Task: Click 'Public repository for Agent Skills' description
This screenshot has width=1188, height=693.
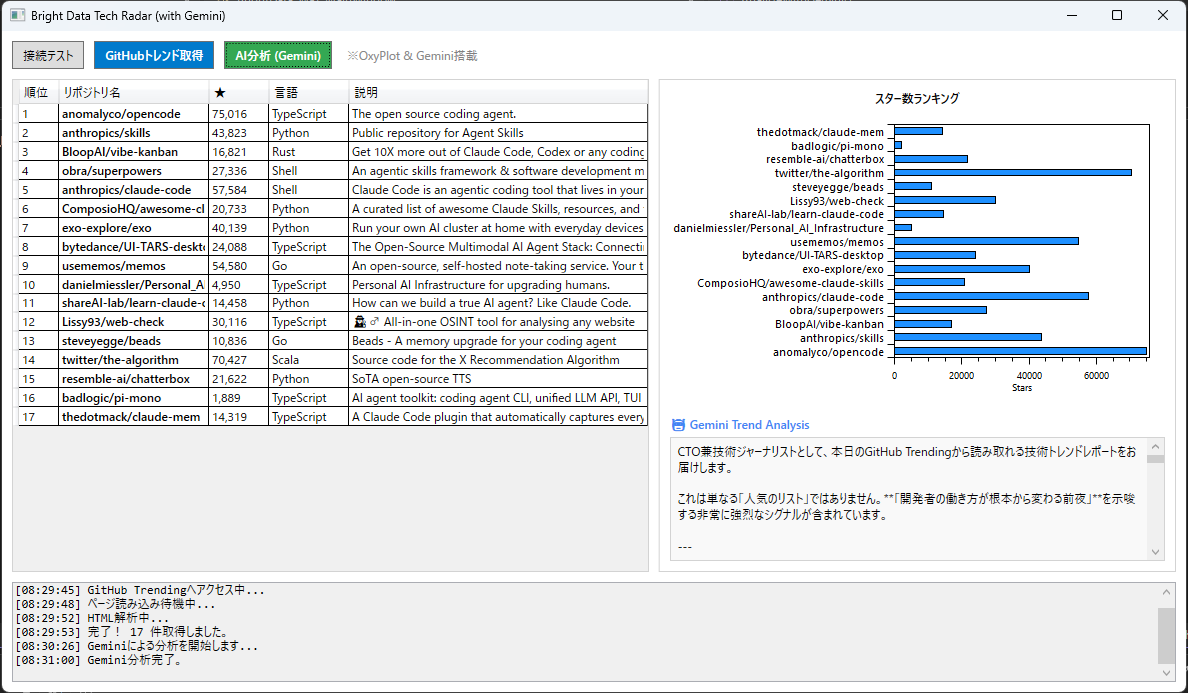Action: point(498,133)
